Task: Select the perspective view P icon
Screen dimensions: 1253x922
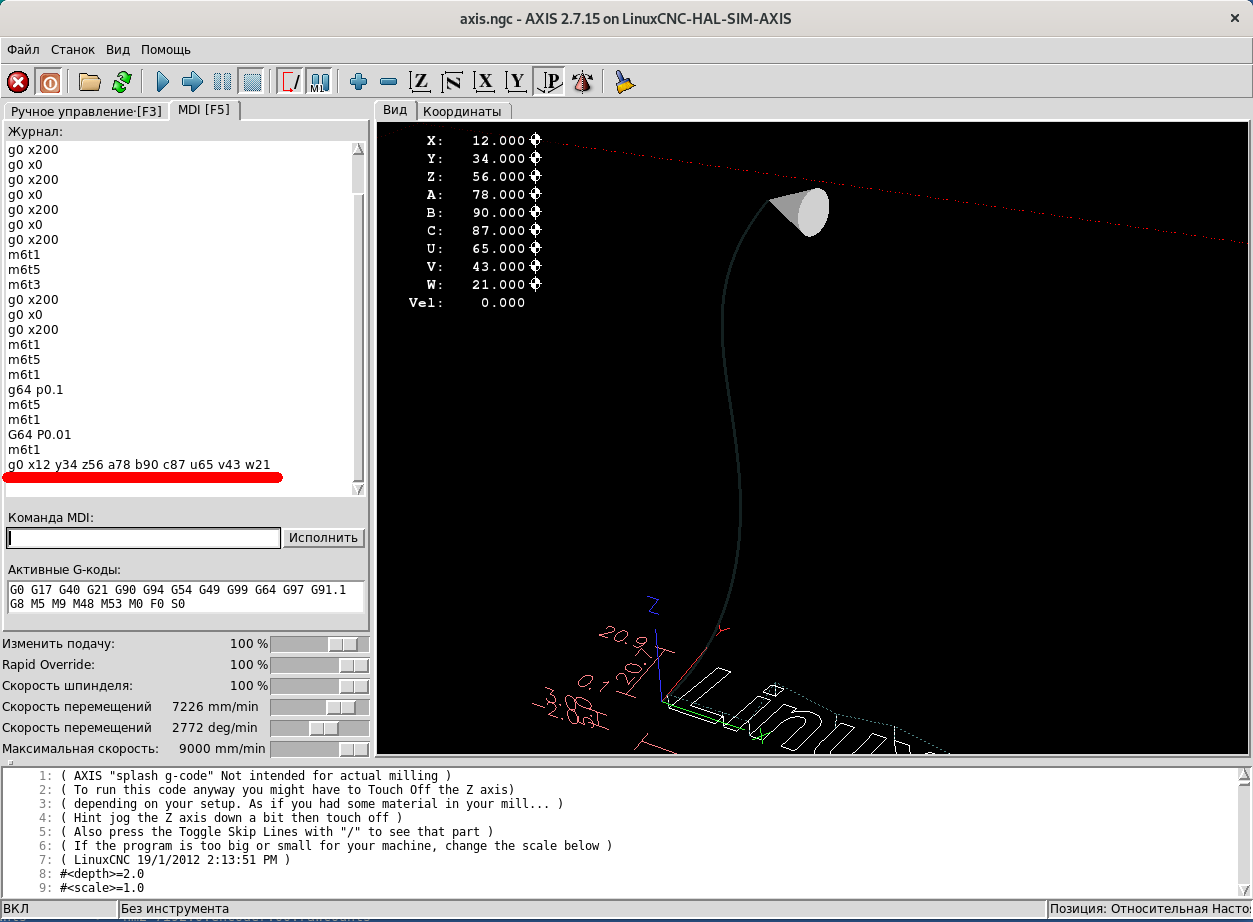Action: pos(549,82)
